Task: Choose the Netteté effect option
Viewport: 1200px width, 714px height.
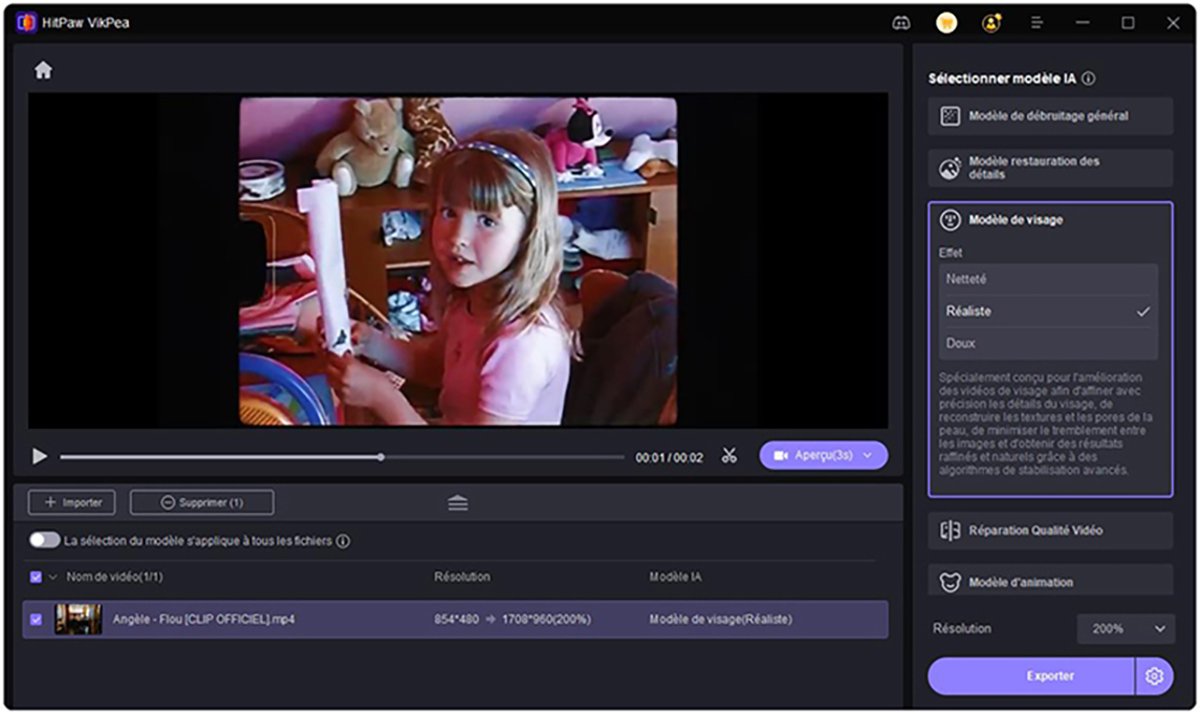Action: [1048, 279]
